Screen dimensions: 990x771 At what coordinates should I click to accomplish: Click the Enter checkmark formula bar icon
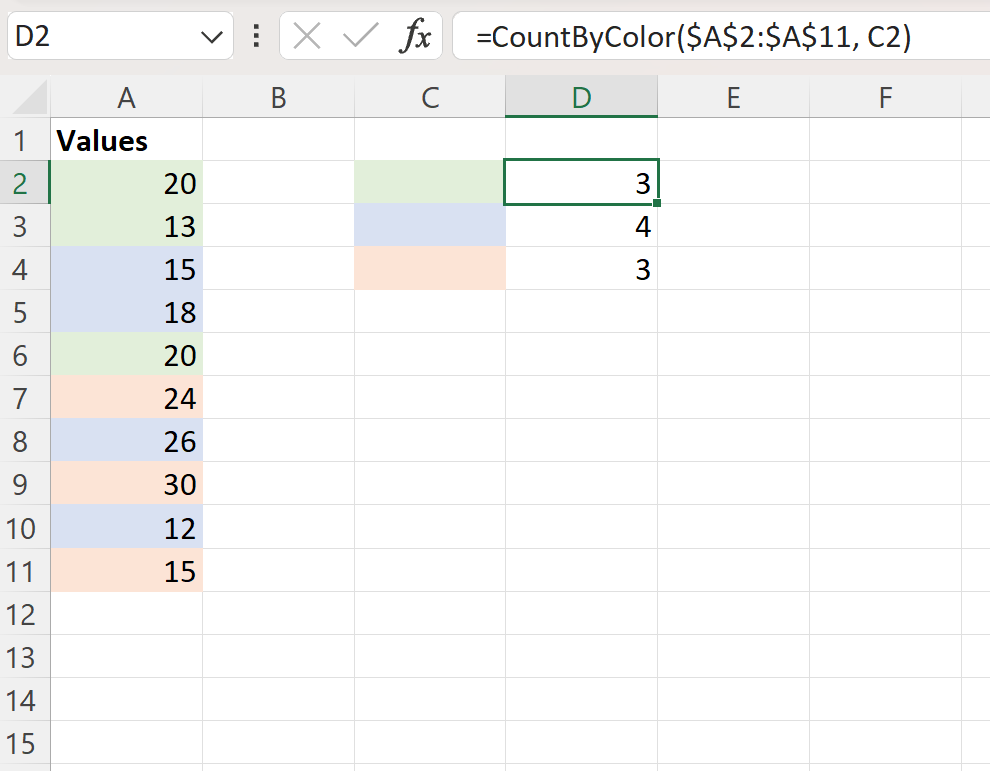(x=361, y=35)
